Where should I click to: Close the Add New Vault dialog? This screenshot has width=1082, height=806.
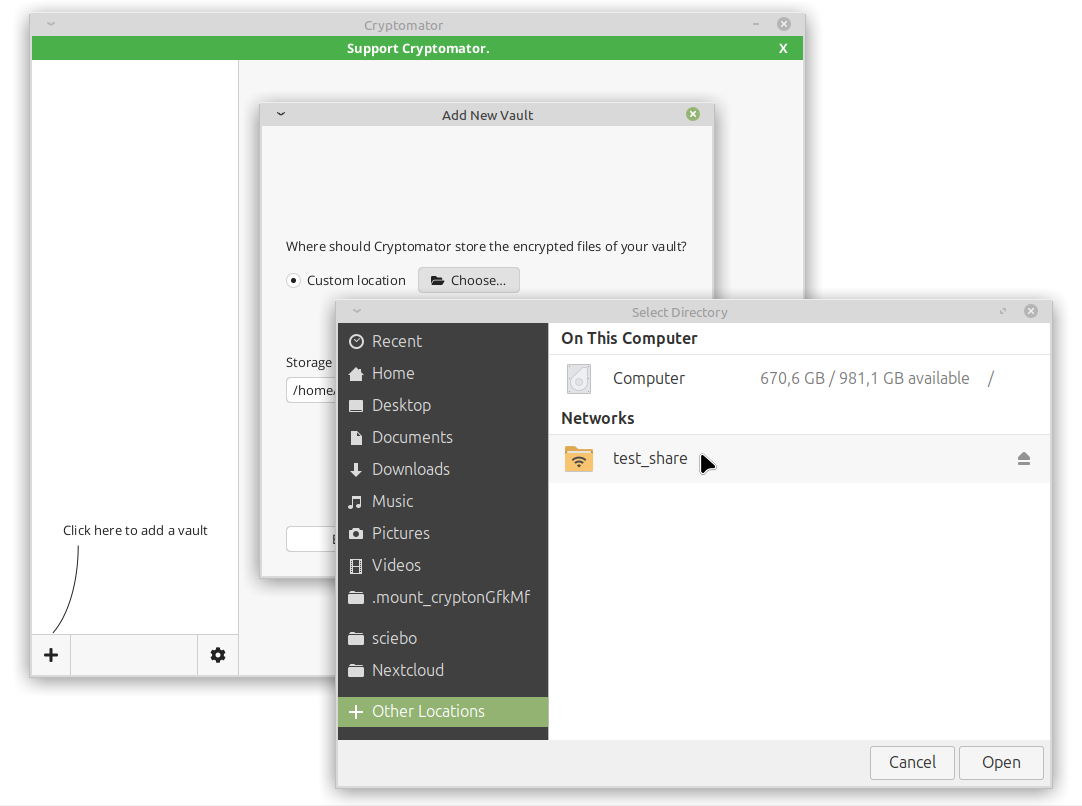[693, 115]
